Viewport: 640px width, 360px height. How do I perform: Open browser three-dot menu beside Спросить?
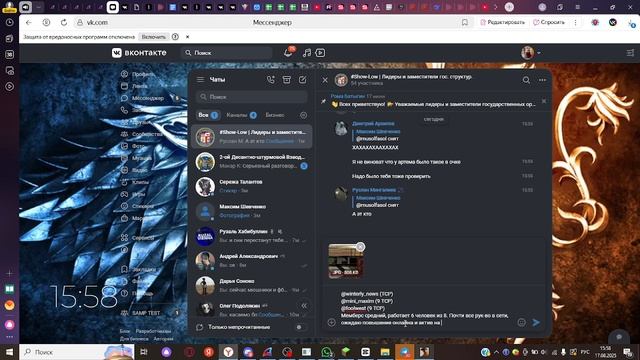coord(576,22)
